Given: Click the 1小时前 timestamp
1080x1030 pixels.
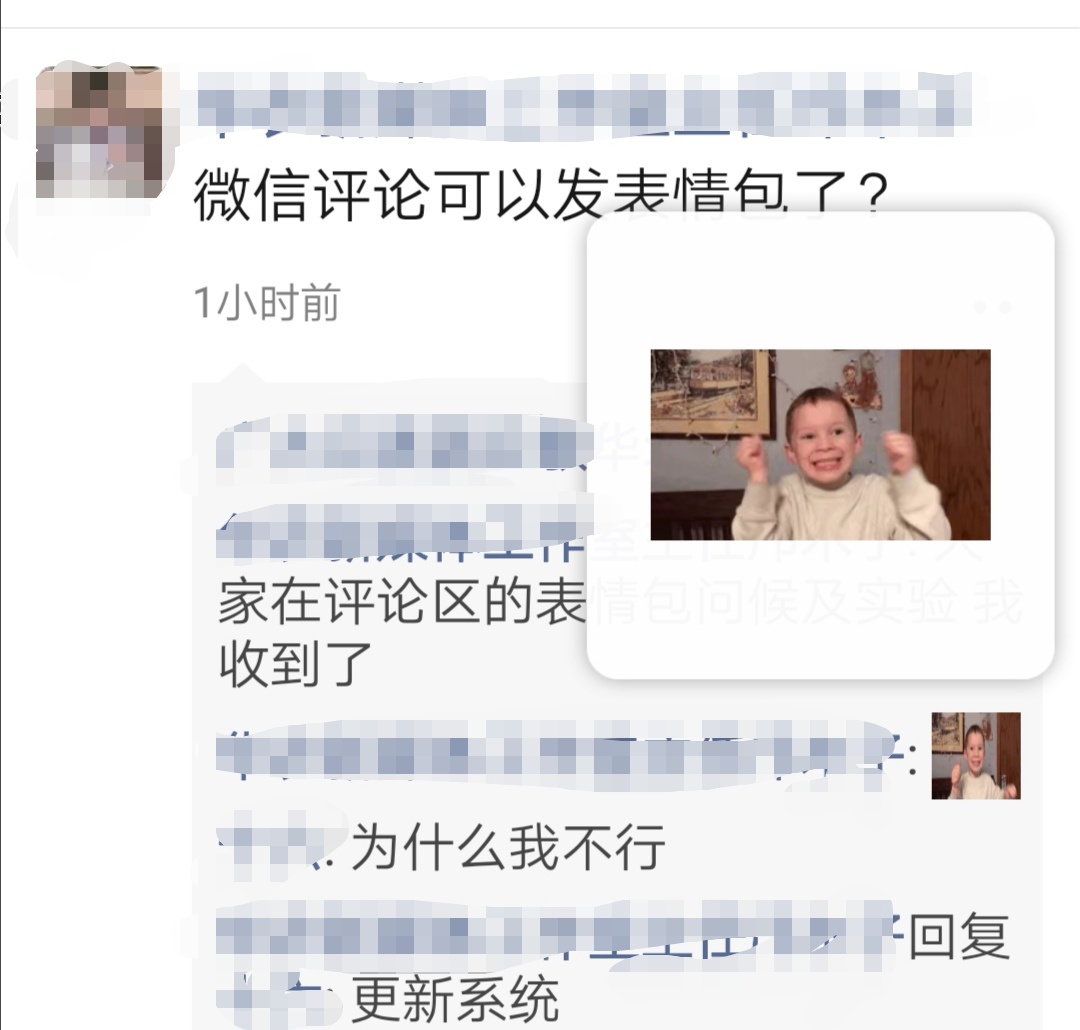Looking at the screenshot, I should 267,302.
